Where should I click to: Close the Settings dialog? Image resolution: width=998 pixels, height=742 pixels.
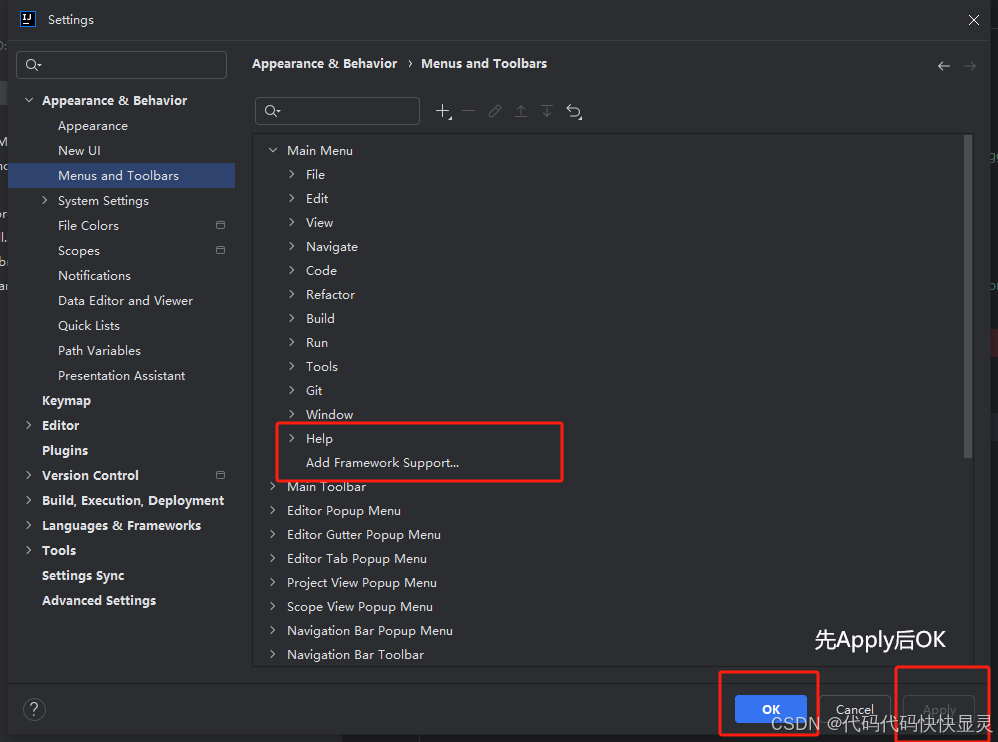coord(974,20)
